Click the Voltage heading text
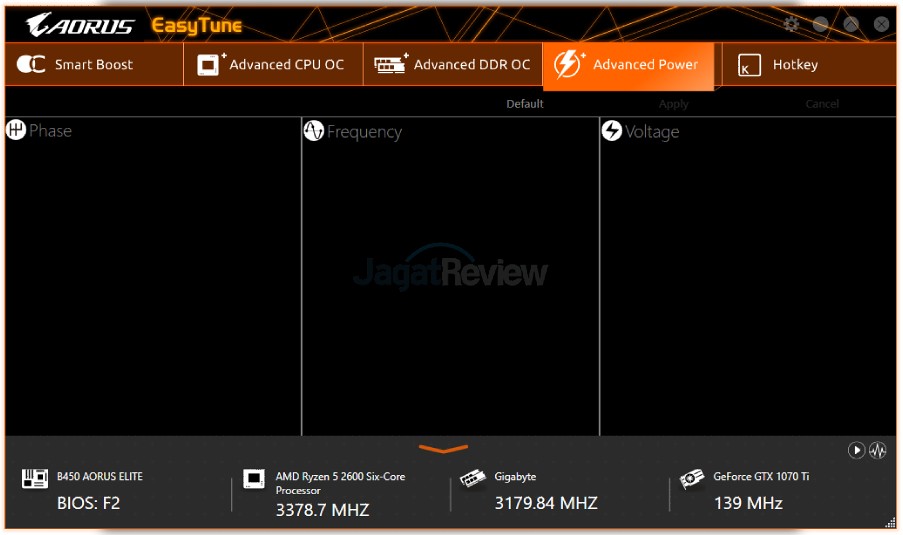The image size is (903, 535). point(652,132)
